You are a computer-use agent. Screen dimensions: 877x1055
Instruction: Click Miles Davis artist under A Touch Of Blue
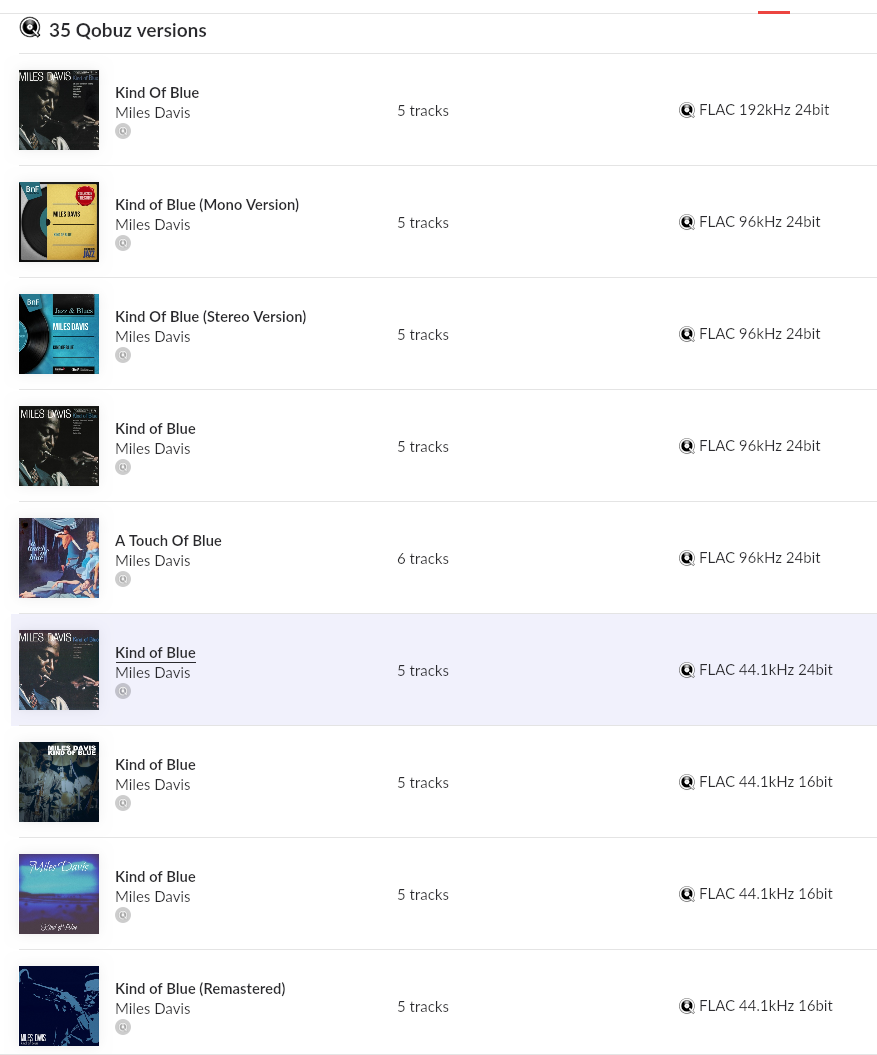[x=152, y=561]
